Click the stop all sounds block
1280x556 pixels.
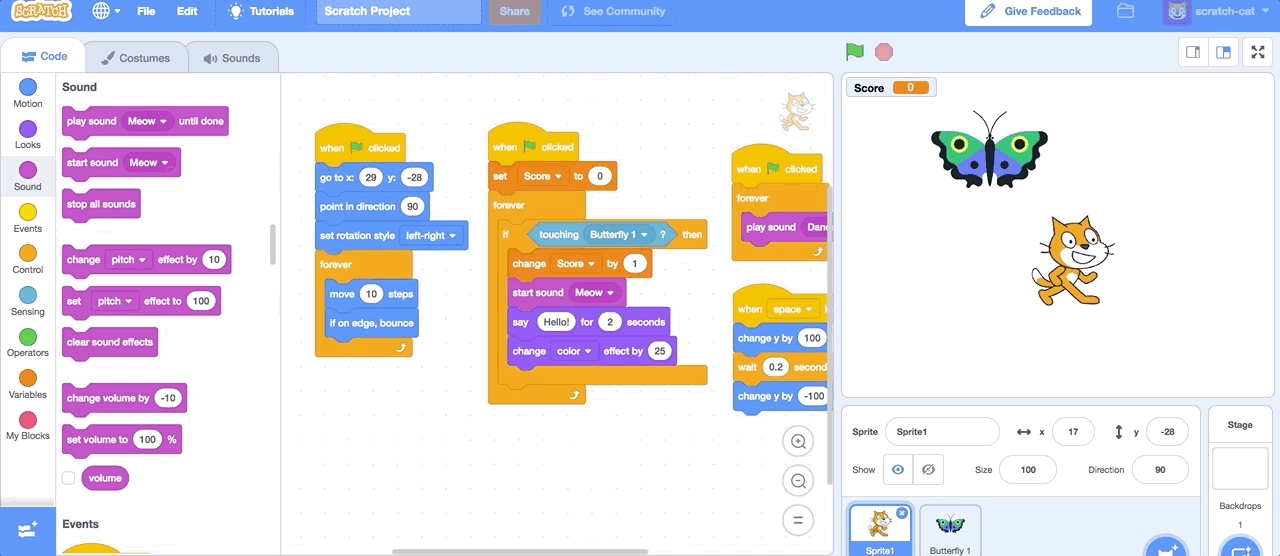click(x=101, y=205)
